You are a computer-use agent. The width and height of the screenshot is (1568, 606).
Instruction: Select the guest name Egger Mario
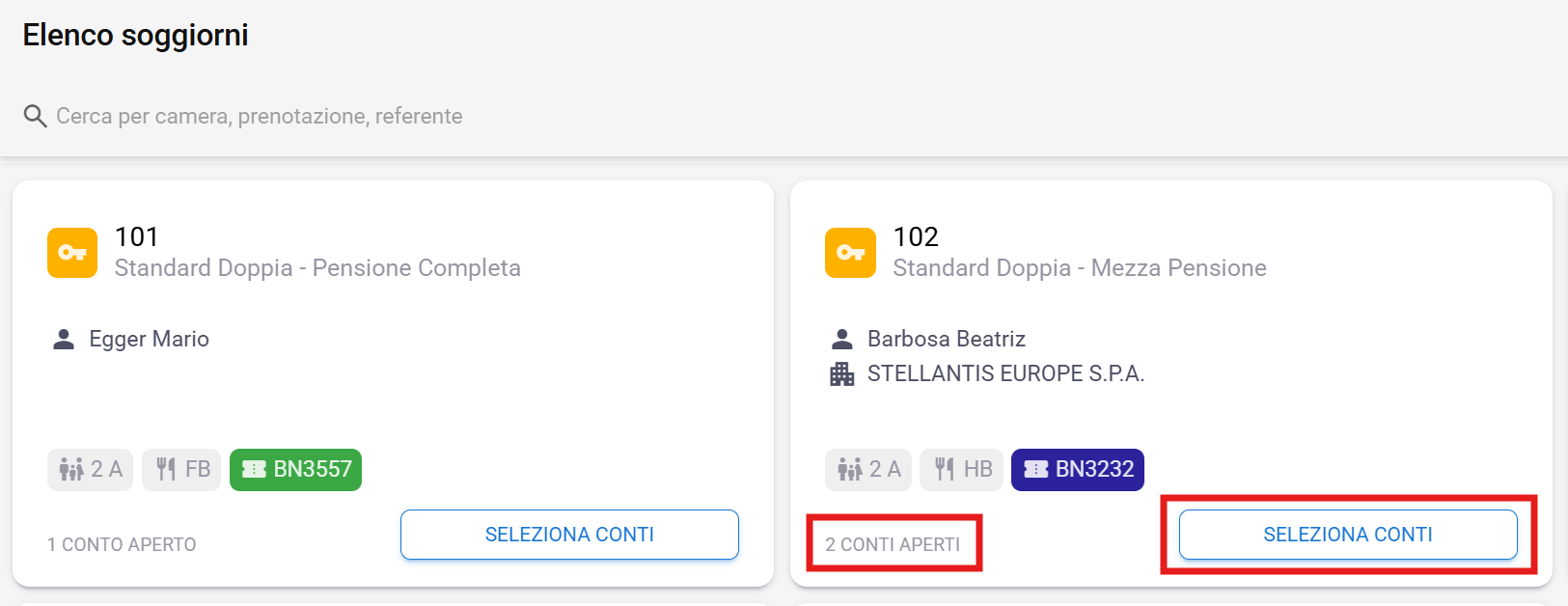point(149,340)
